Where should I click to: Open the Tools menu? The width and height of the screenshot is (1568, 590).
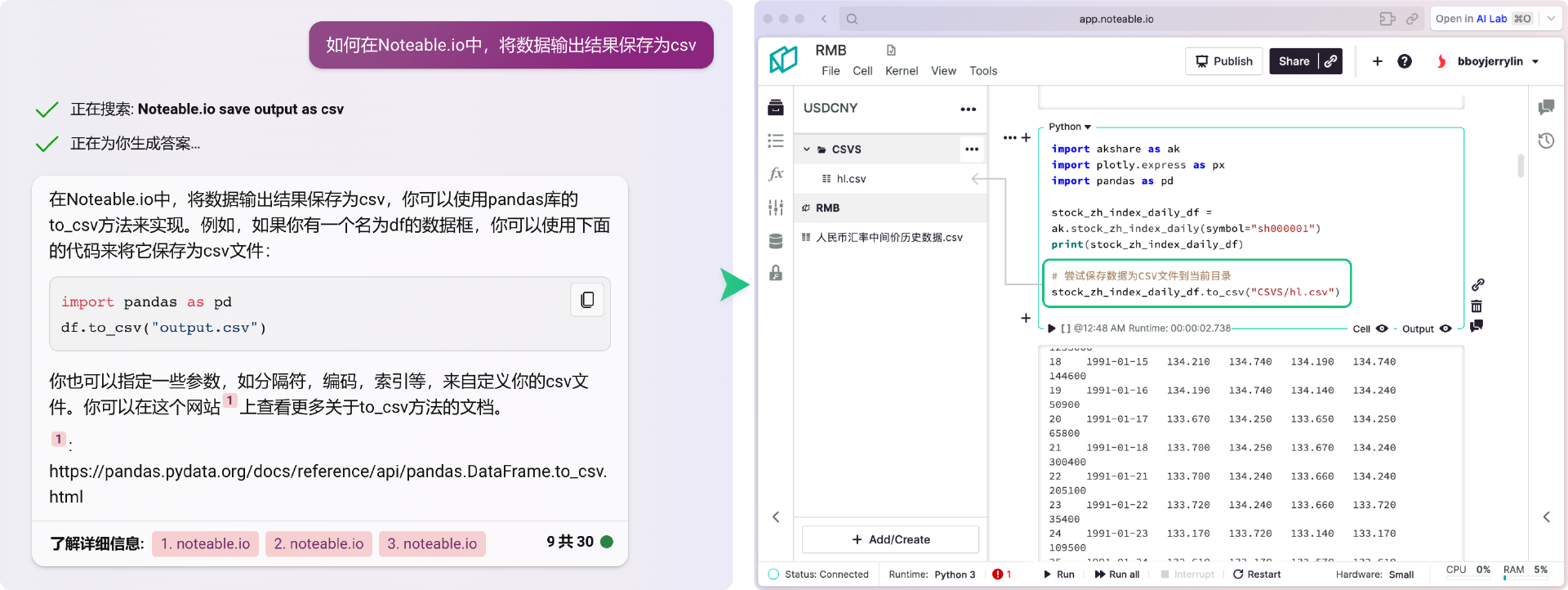pos(983,71)
